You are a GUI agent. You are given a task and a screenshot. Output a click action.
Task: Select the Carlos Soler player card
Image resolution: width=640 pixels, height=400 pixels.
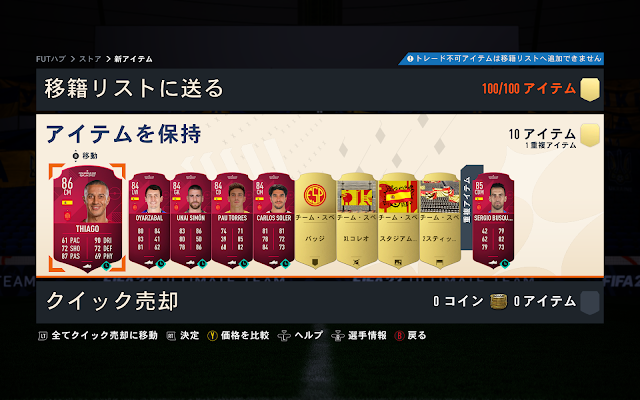tap(273, 220)
